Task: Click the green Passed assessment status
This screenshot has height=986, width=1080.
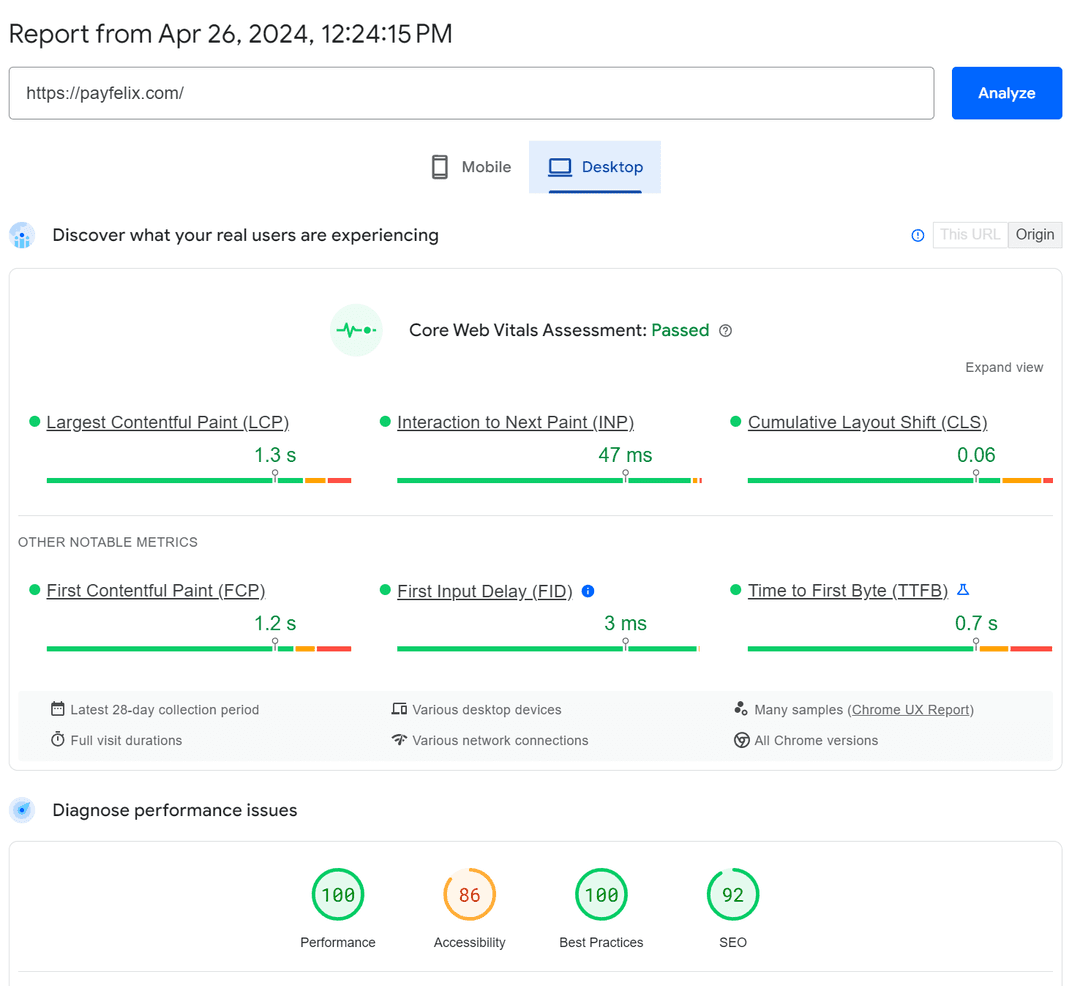Action: point(680,330)
